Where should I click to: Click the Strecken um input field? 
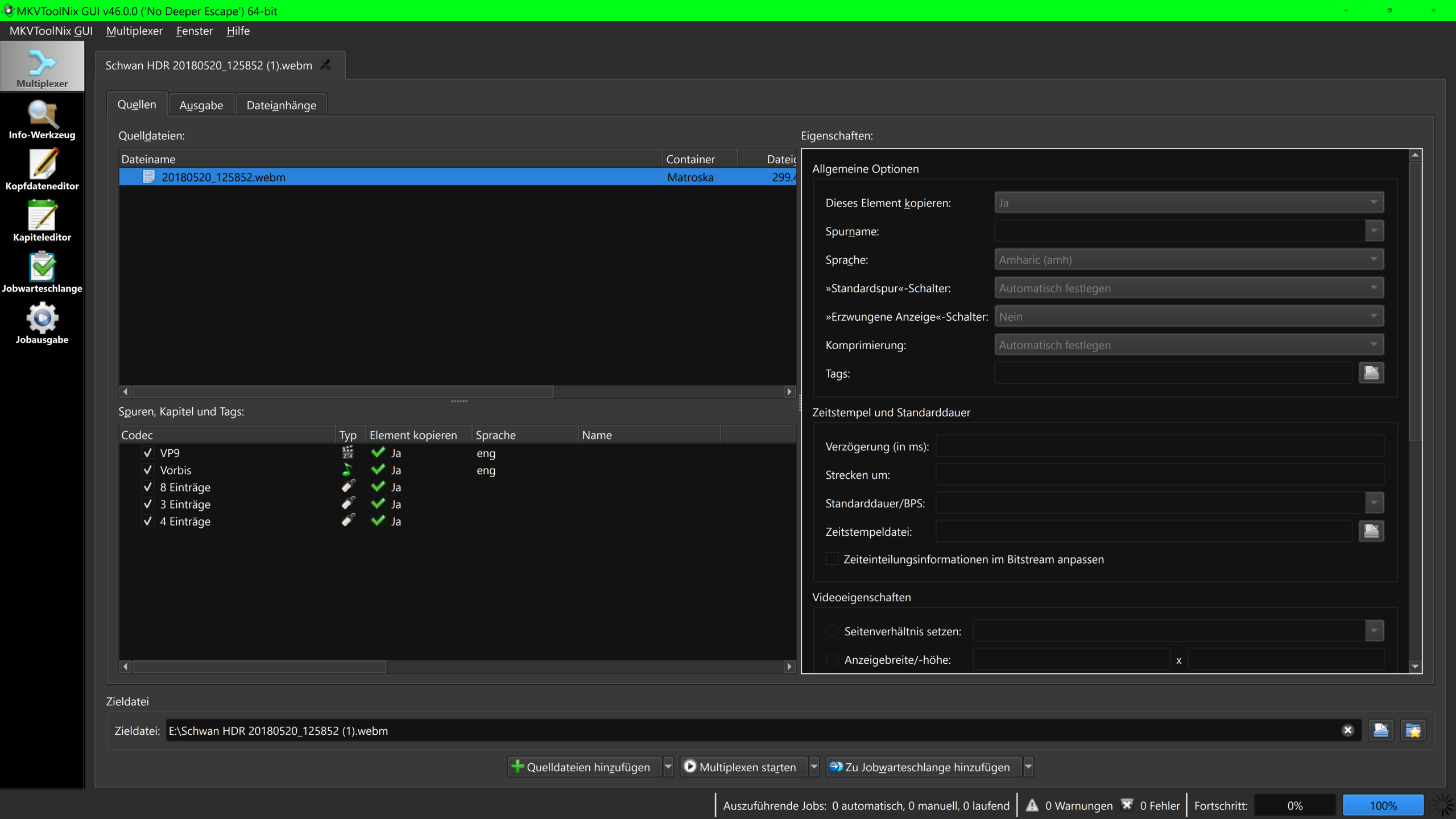(1160, 474)
